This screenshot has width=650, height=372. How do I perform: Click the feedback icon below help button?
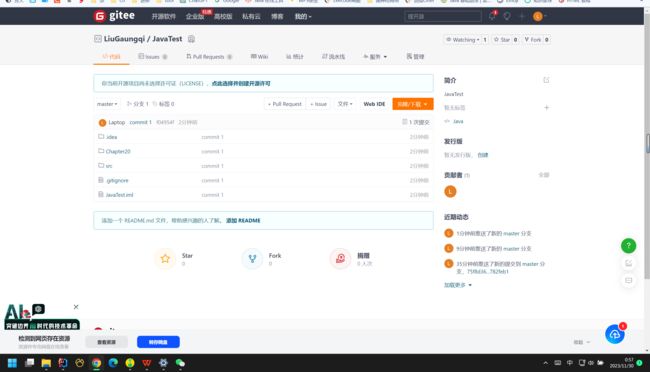(x=628, y=263)
